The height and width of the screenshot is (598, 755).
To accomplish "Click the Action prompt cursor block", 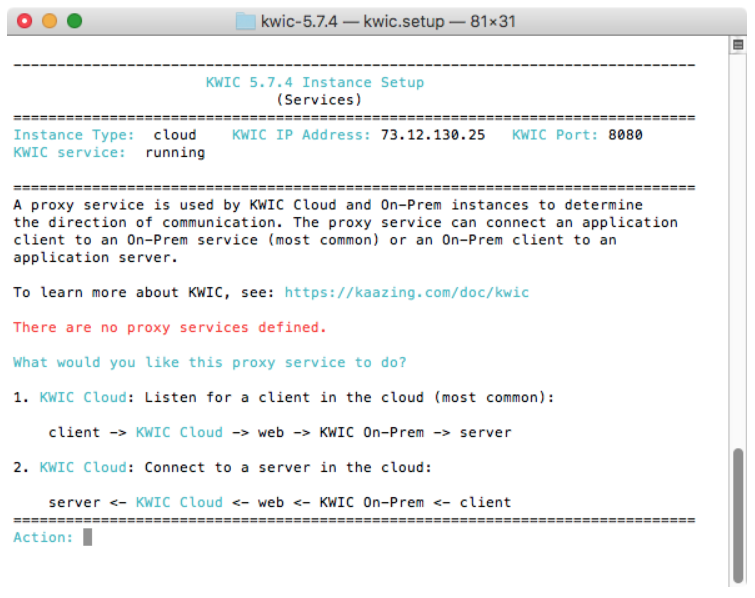I will [87, 537].
